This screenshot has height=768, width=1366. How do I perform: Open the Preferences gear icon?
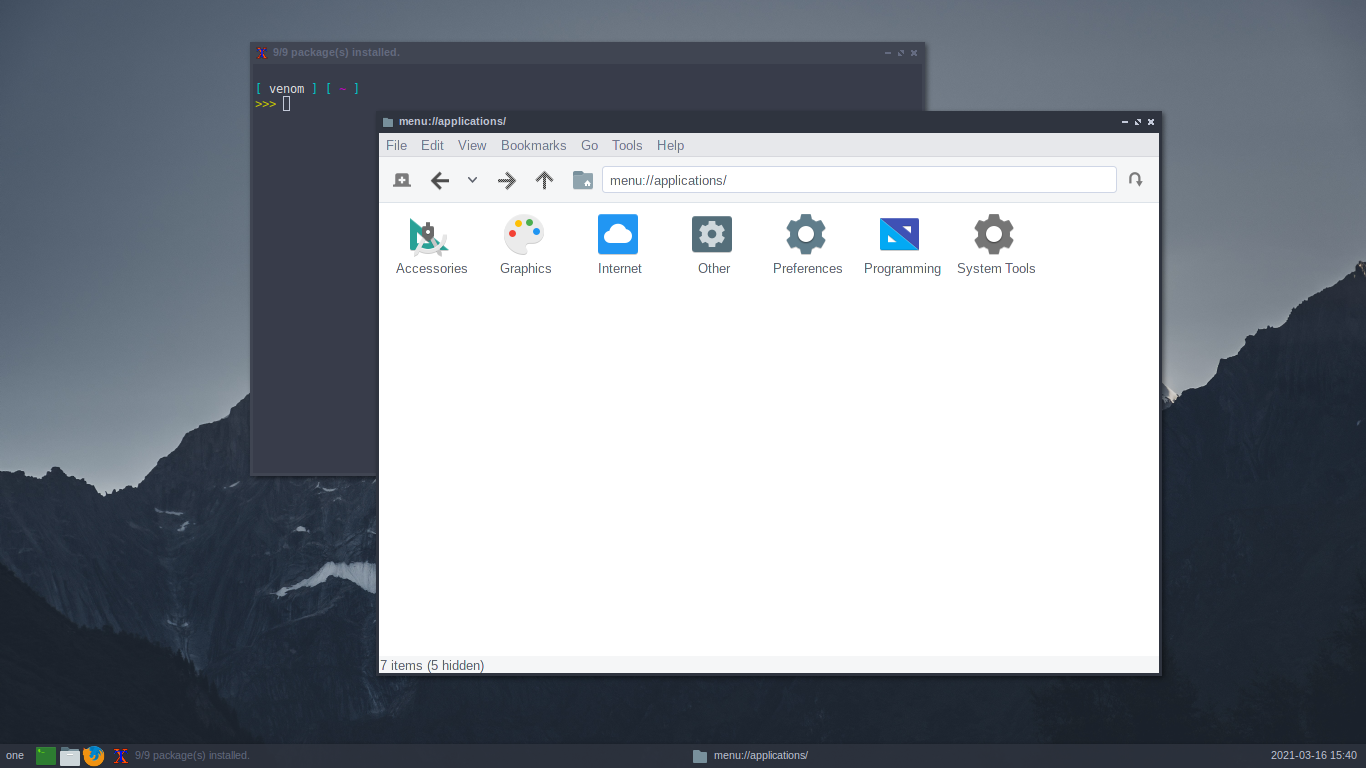(x=806, y=235)
